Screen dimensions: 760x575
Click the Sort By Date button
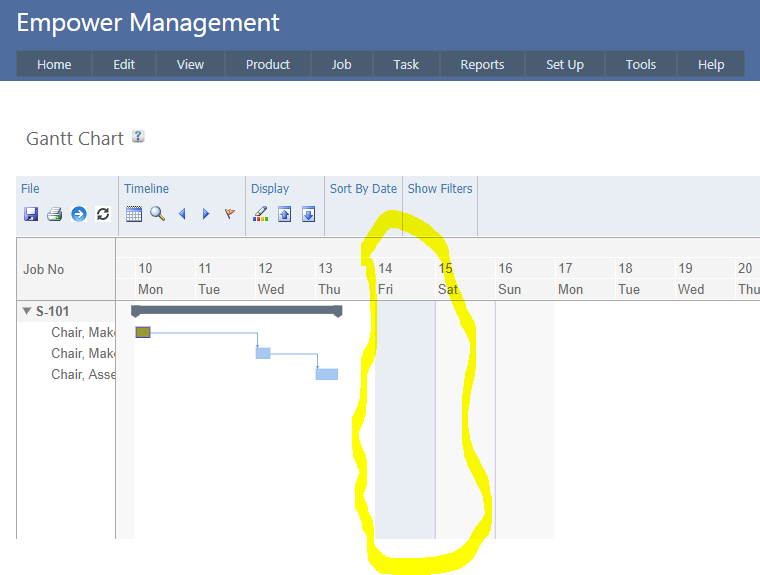click(x=363, y=188)
